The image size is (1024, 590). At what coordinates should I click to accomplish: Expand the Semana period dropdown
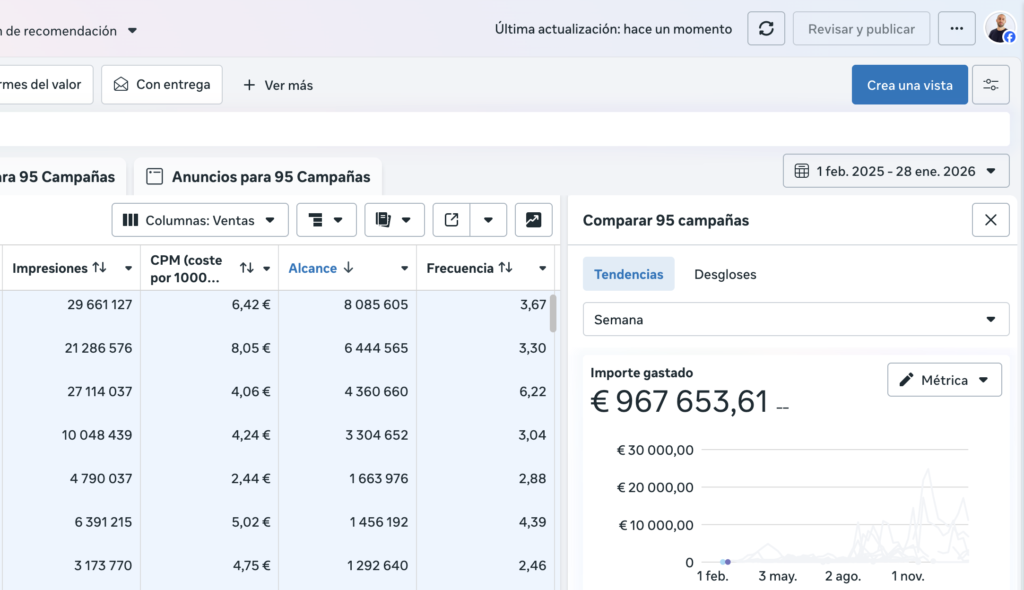pos(795,320)
